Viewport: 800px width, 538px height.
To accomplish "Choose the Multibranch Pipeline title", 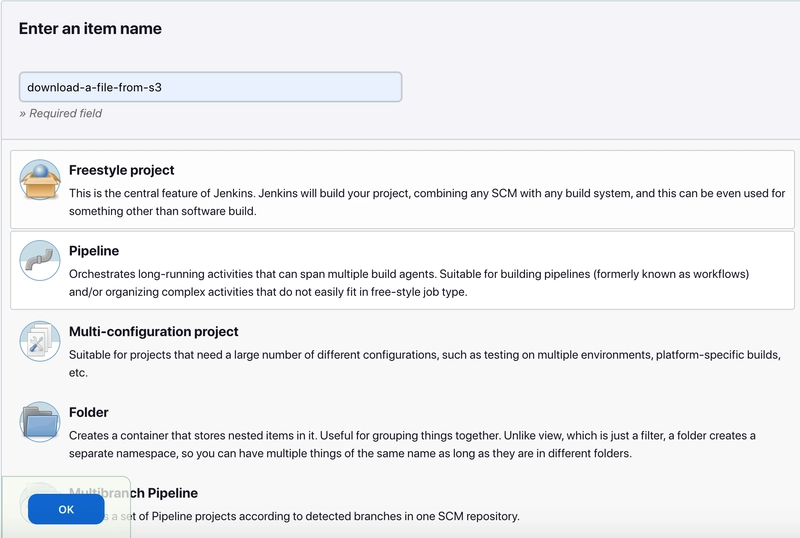I will (x=133, y=493).
